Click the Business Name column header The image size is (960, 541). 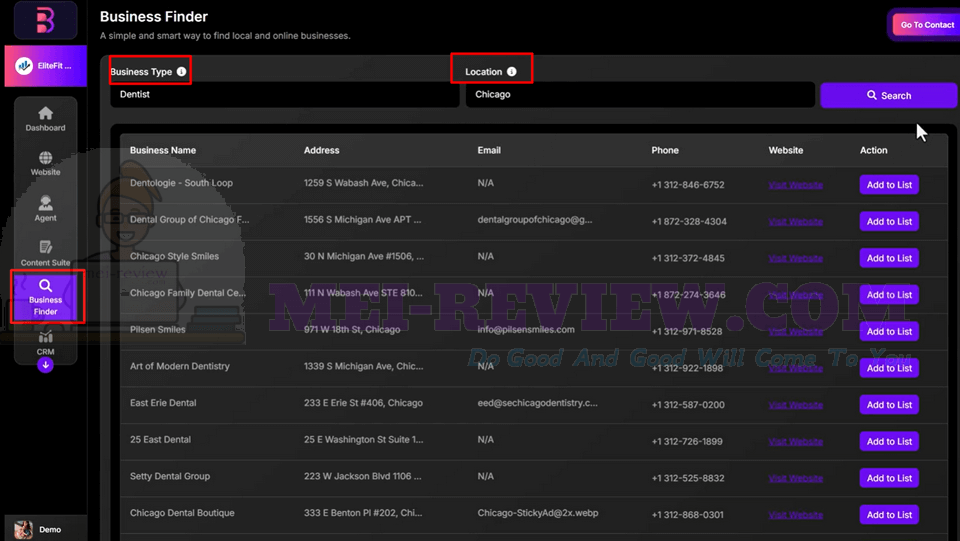tap(163, 150)
